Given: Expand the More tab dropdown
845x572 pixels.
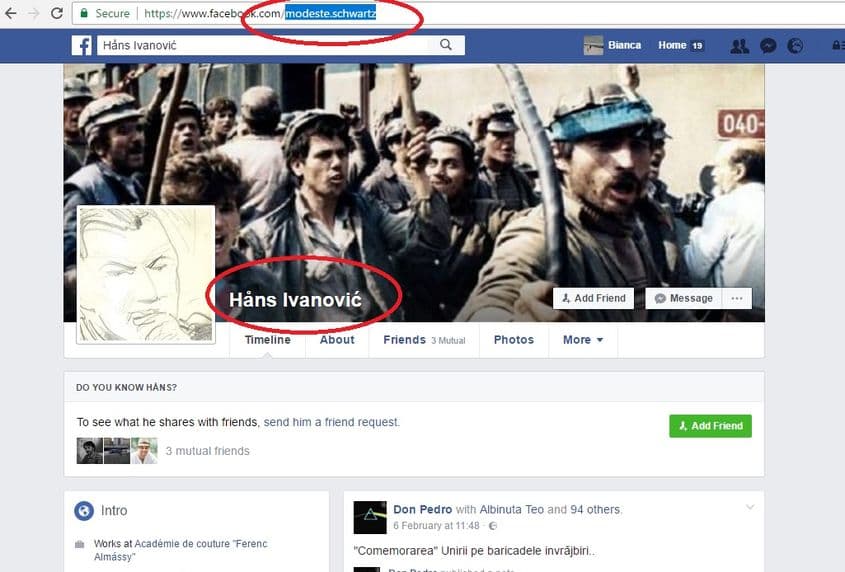Looking at the screenshot, I should [583, 340].
